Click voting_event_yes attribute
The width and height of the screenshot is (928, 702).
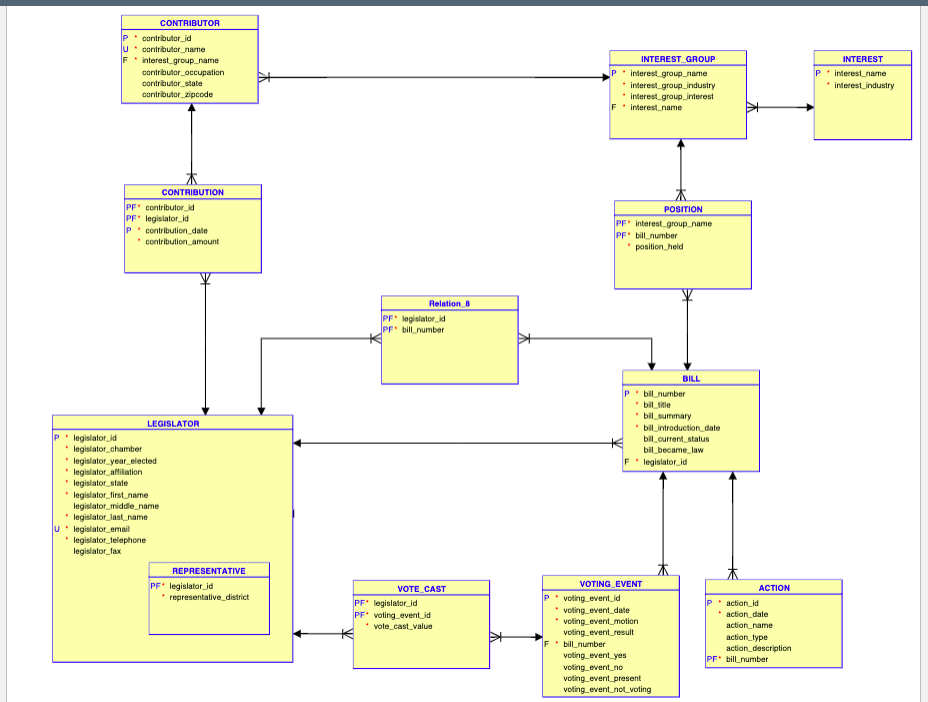[595, 655]
